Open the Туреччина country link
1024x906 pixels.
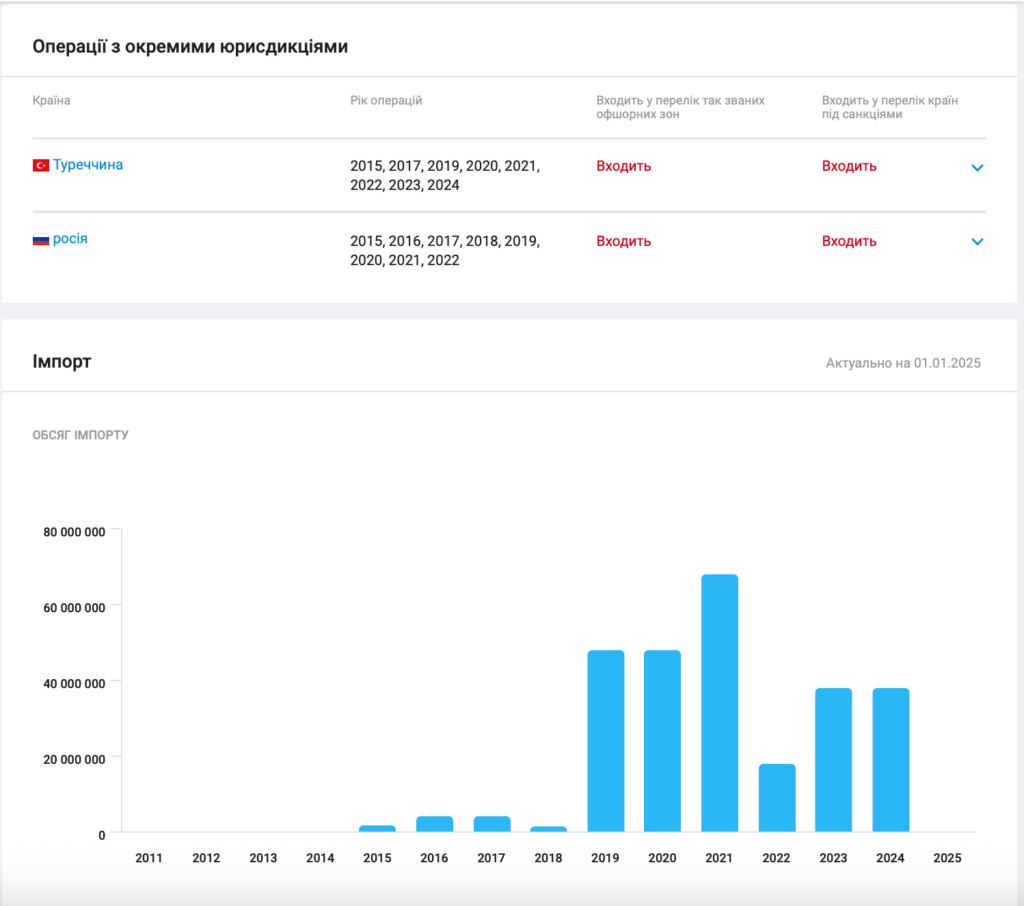pos(88,165)
